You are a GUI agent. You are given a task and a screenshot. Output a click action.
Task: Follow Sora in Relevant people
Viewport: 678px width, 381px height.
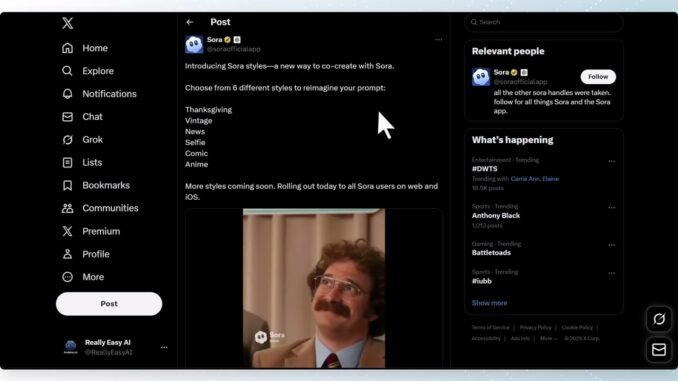pos(598,77)
